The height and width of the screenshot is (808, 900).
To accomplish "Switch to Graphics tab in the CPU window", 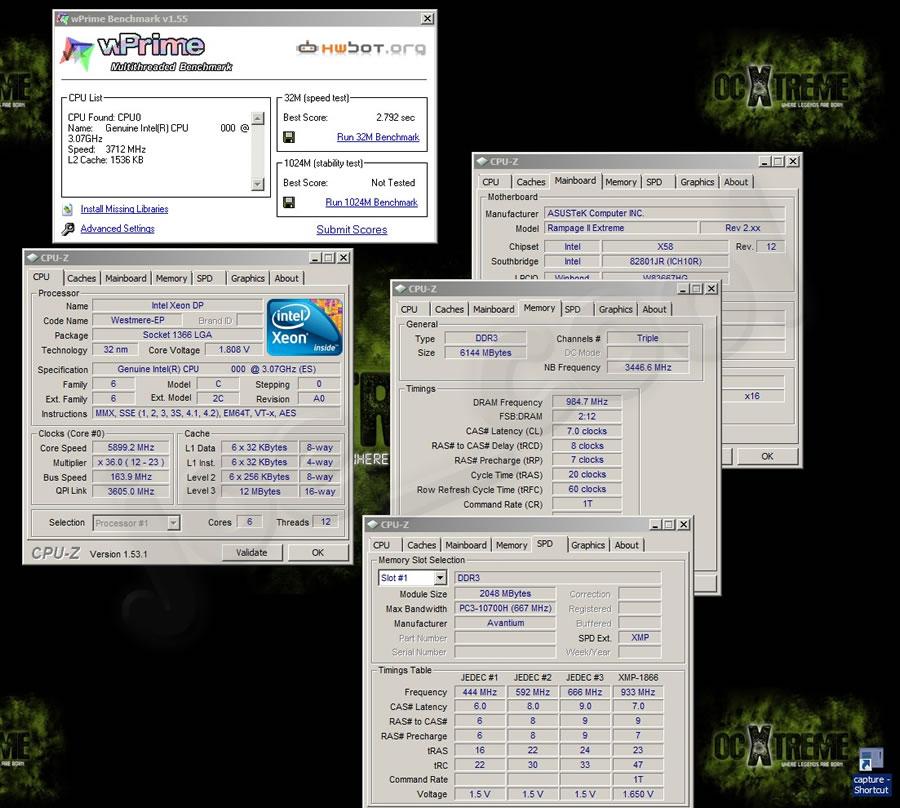I will (248, 278).
